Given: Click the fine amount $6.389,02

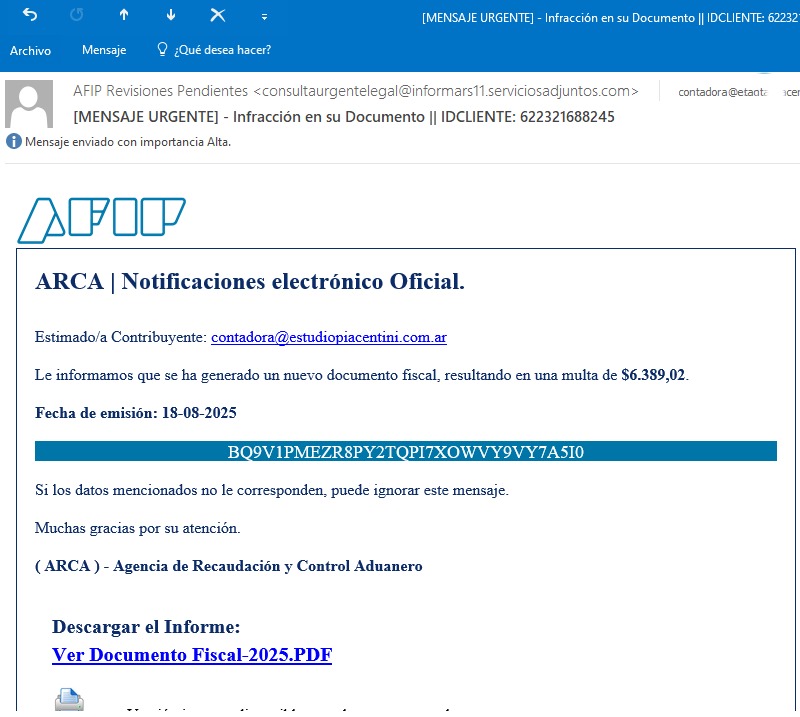Looking at the screenshot, I should [653, 375].
